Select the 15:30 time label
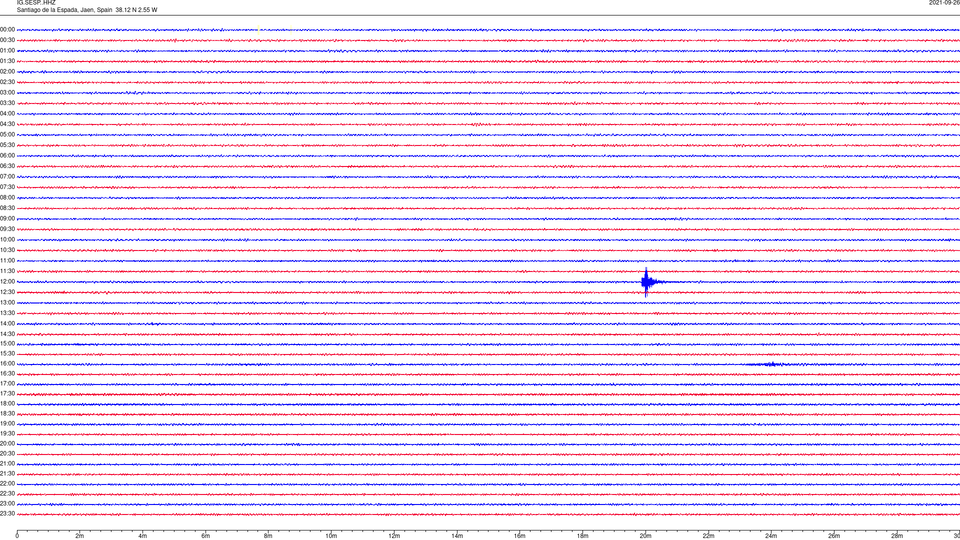Image resolution: width=960 pixels, height=540 pixels. tap(7, 354)
